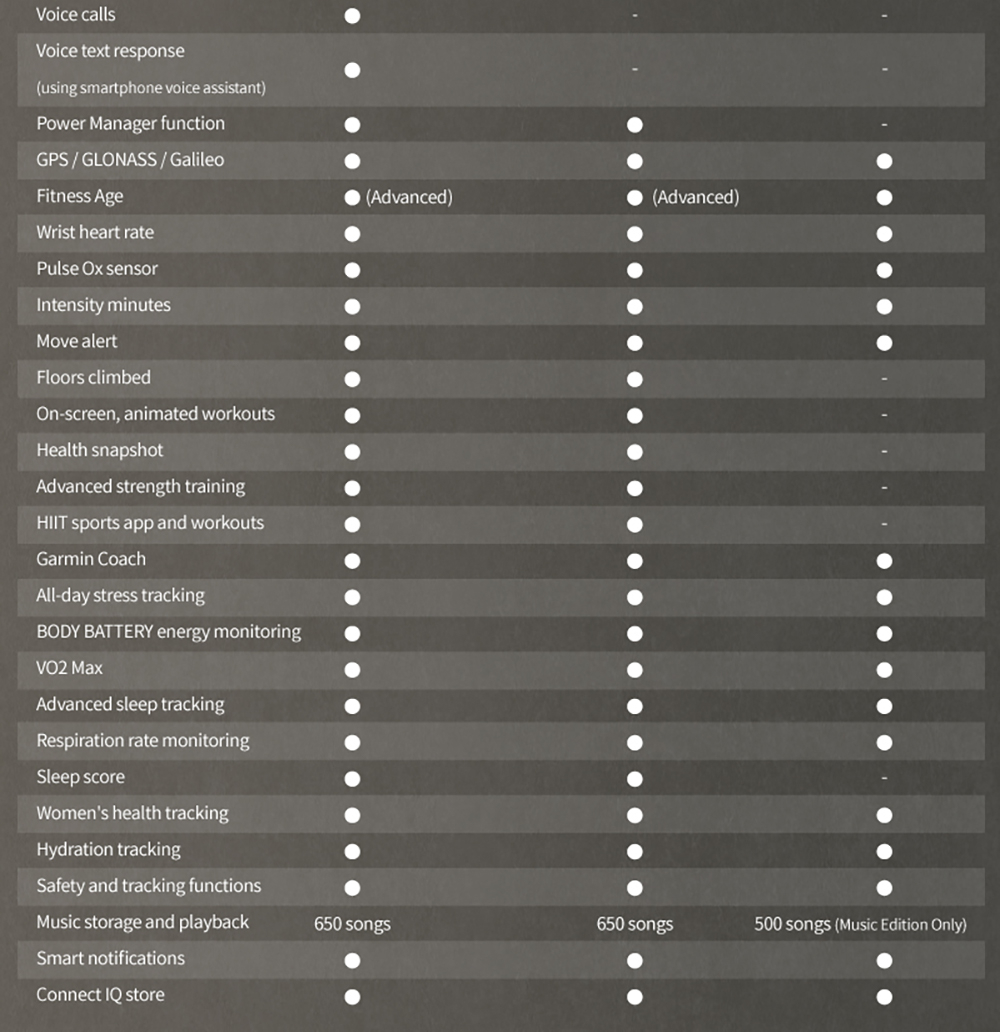Click the Smart notifications second-column dot
Viewport: 1000px width, 1032px height.
tap(635, 960)
